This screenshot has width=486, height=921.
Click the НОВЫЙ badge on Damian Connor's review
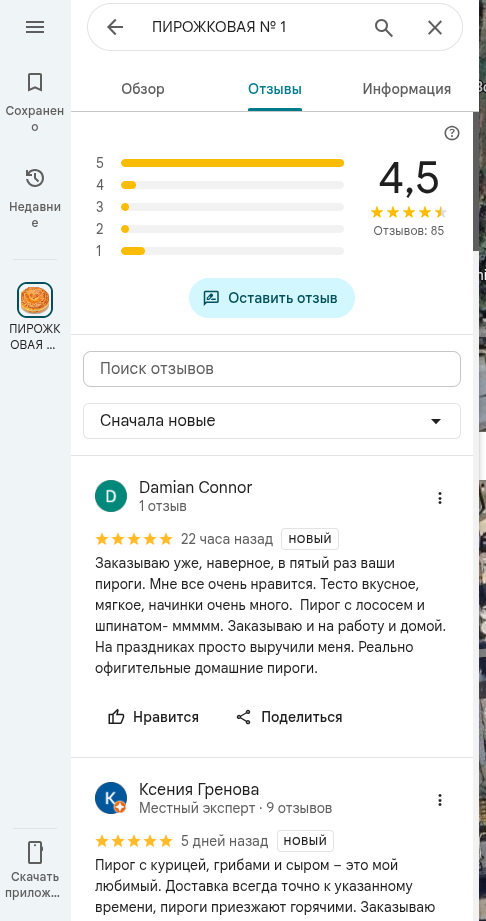coord(310,539)
